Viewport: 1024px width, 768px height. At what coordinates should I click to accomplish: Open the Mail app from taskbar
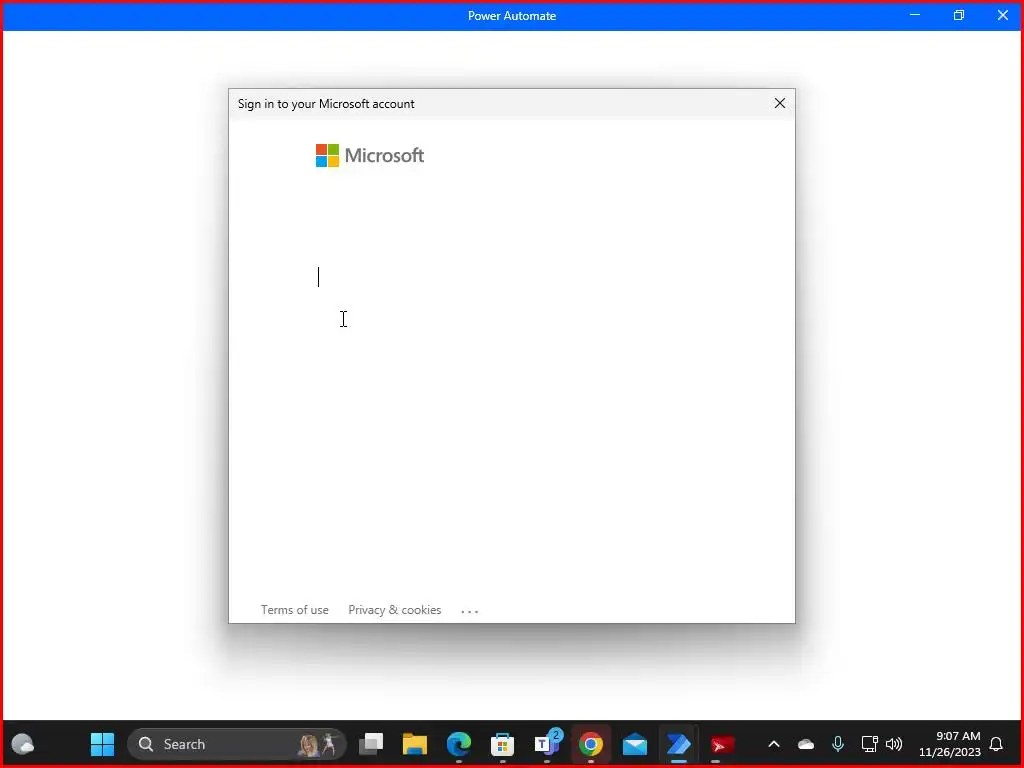(634, 744)
